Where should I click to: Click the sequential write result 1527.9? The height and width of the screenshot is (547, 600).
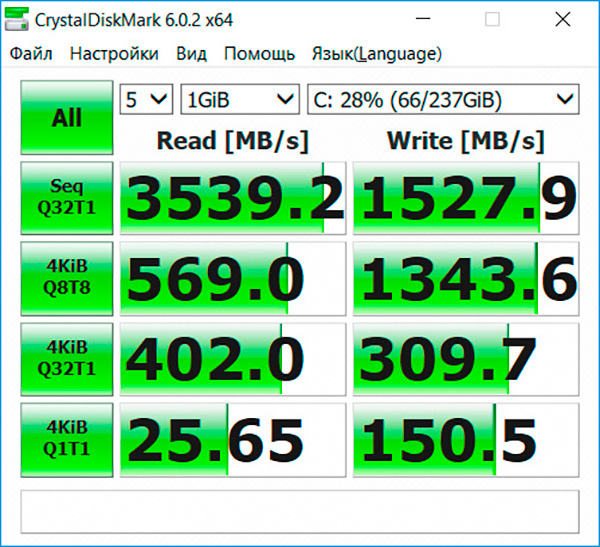(x=466, y=198)
